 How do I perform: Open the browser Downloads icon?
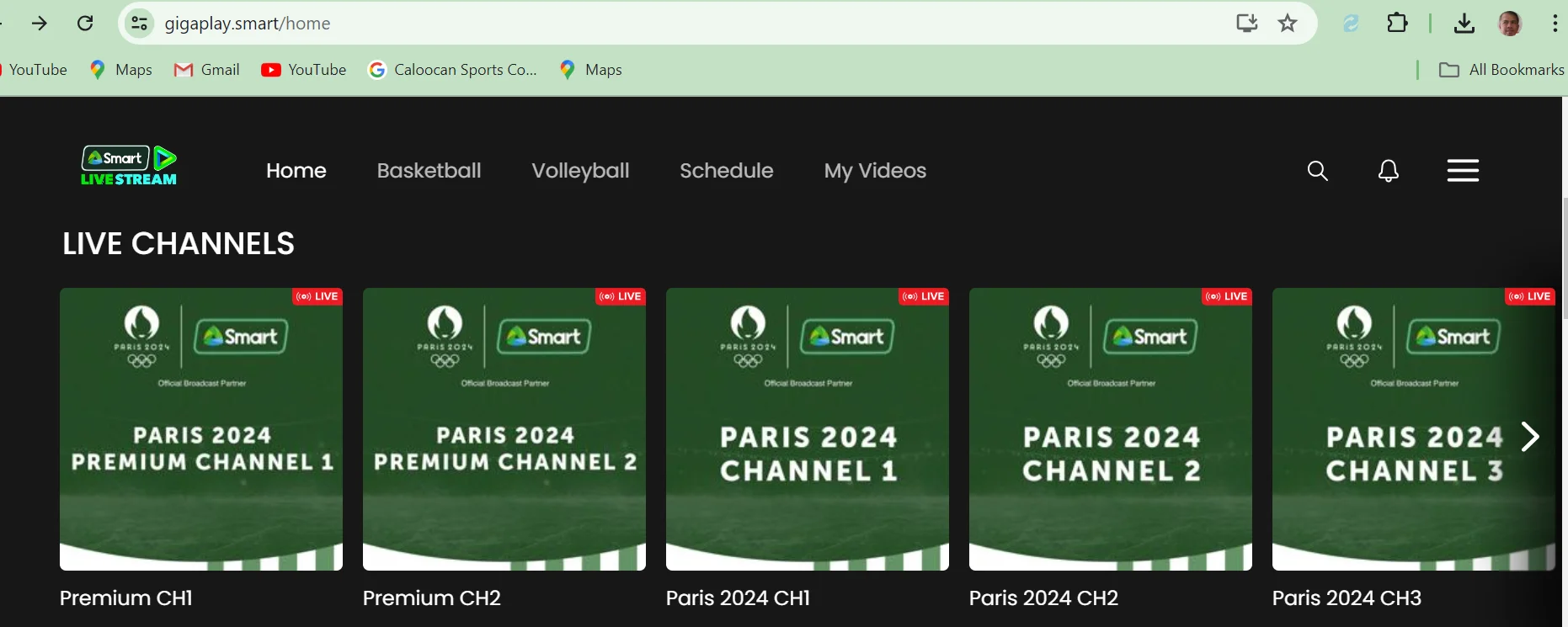[x=1464, y=23]
